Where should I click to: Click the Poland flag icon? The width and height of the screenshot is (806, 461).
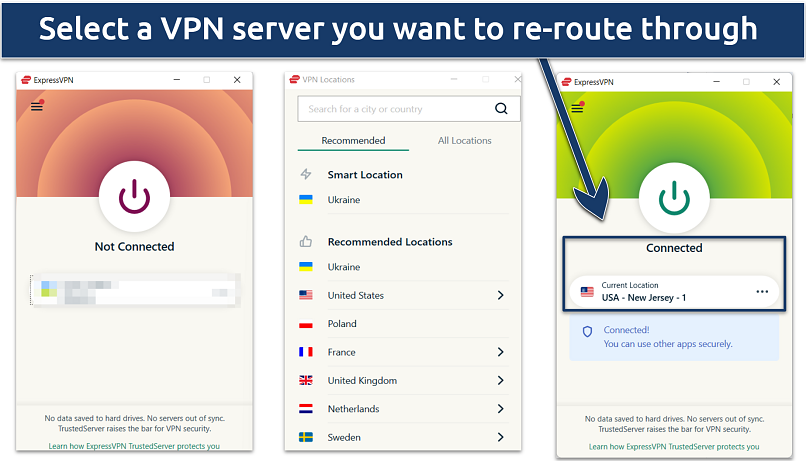[x=306, y=324]
